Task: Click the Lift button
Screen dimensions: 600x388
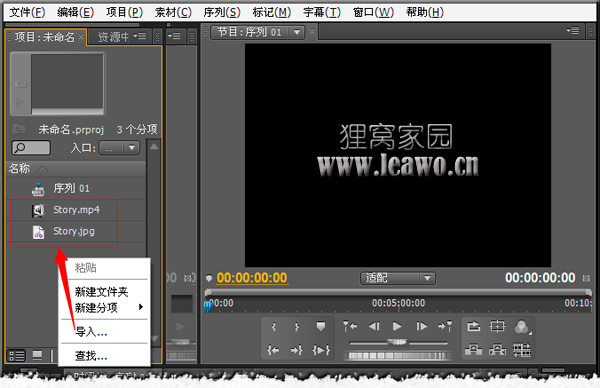Action: click(x=473, y=349)
